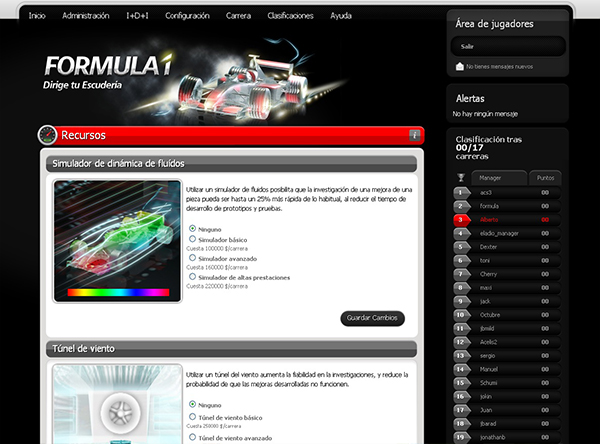Open the Configuración menu
This screenshot has height=444, width=600.
[187, 16]
